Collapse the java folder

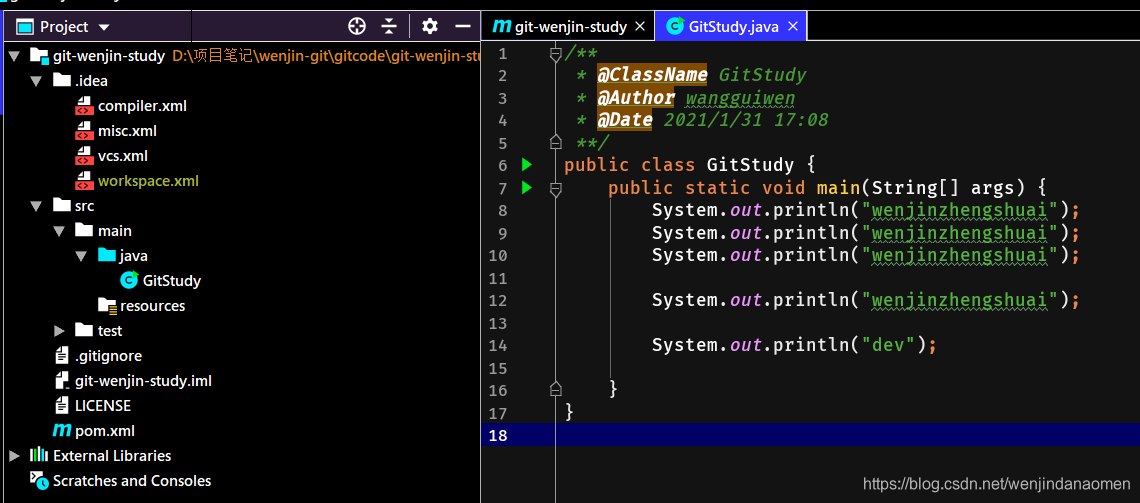(x=81, y=256)
